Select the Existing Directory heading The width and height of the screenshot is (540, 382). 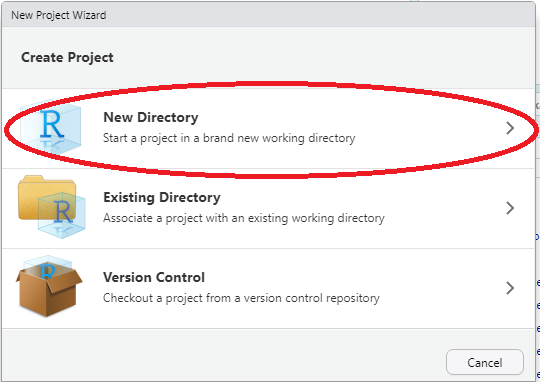(162, 197)
